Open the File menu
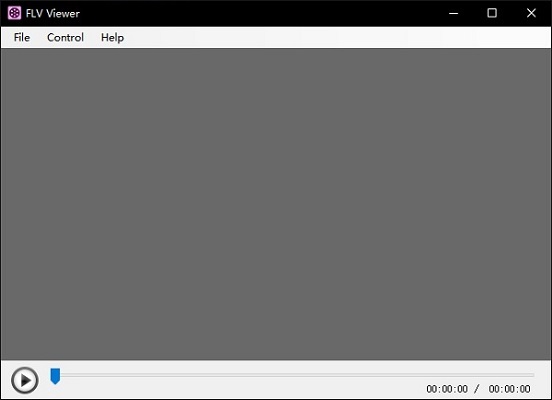This screenshot has height=400, width=552. click(21, 37)
